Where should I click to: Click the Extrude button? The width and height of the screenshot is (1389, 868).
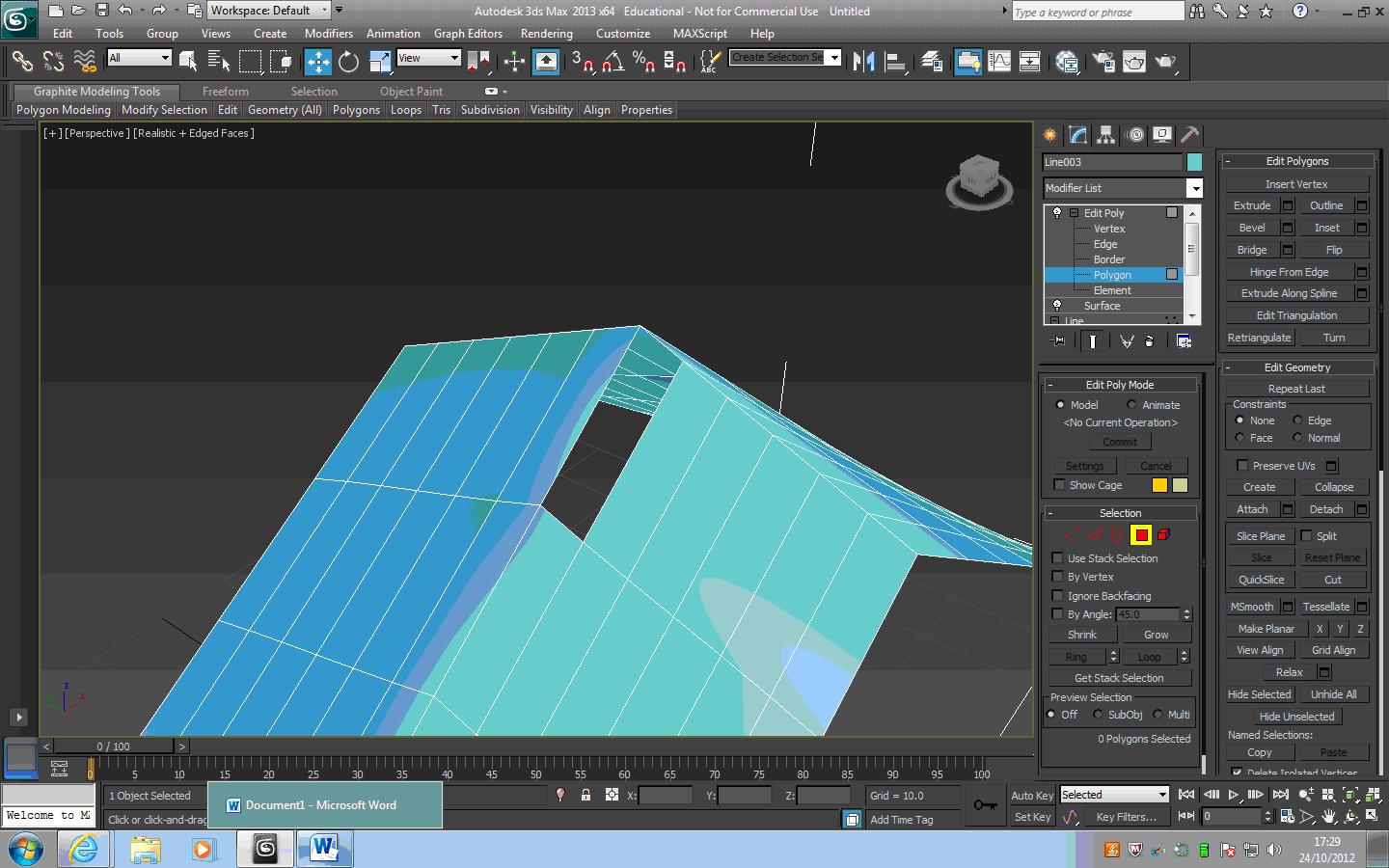click(1252, 205)
